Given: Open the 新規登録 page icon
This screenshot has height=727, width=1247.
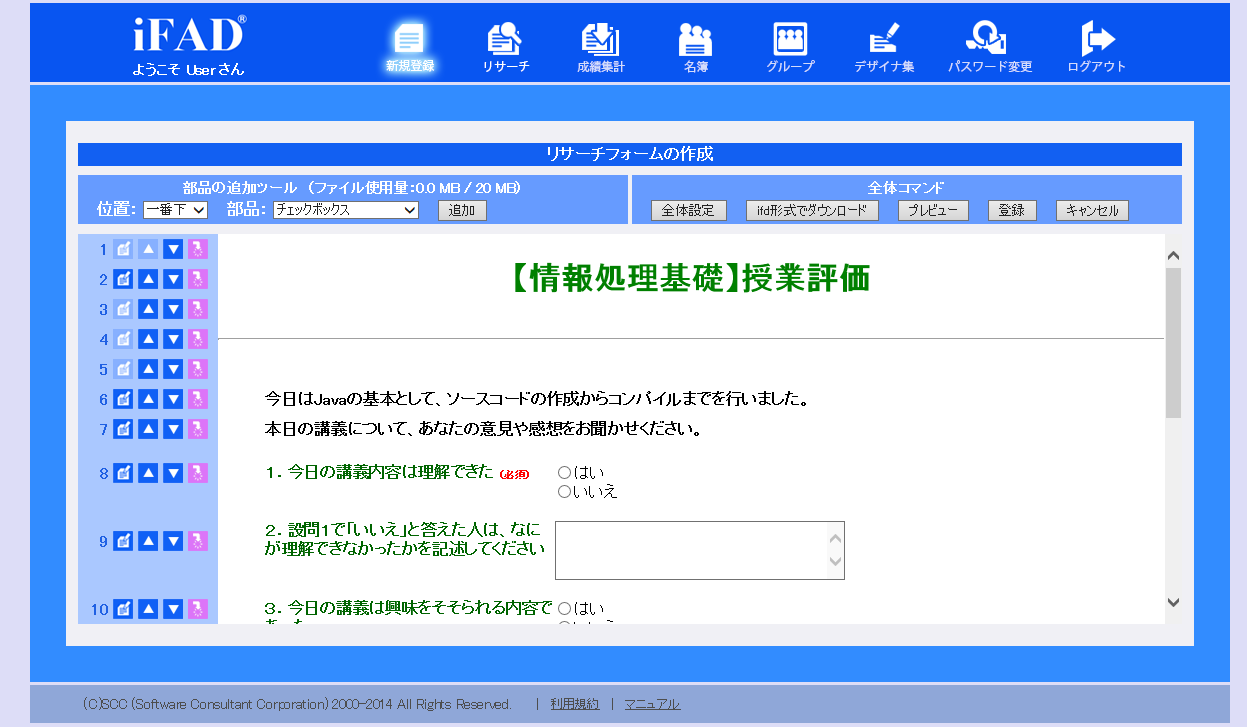Looking at the screenshot, I should pos(410,47).
